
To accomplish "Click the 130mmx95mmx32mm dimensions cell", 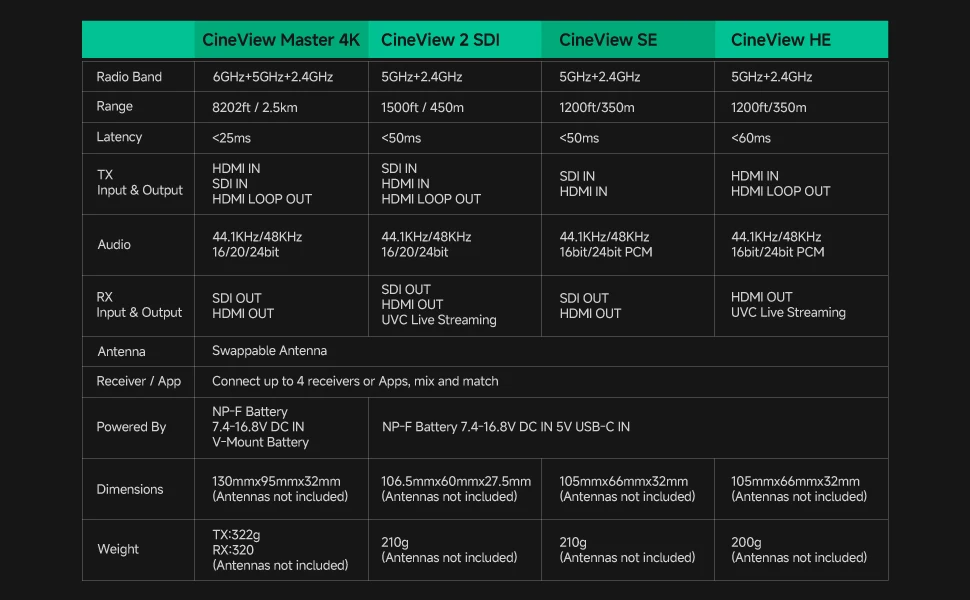I will 280,489.
